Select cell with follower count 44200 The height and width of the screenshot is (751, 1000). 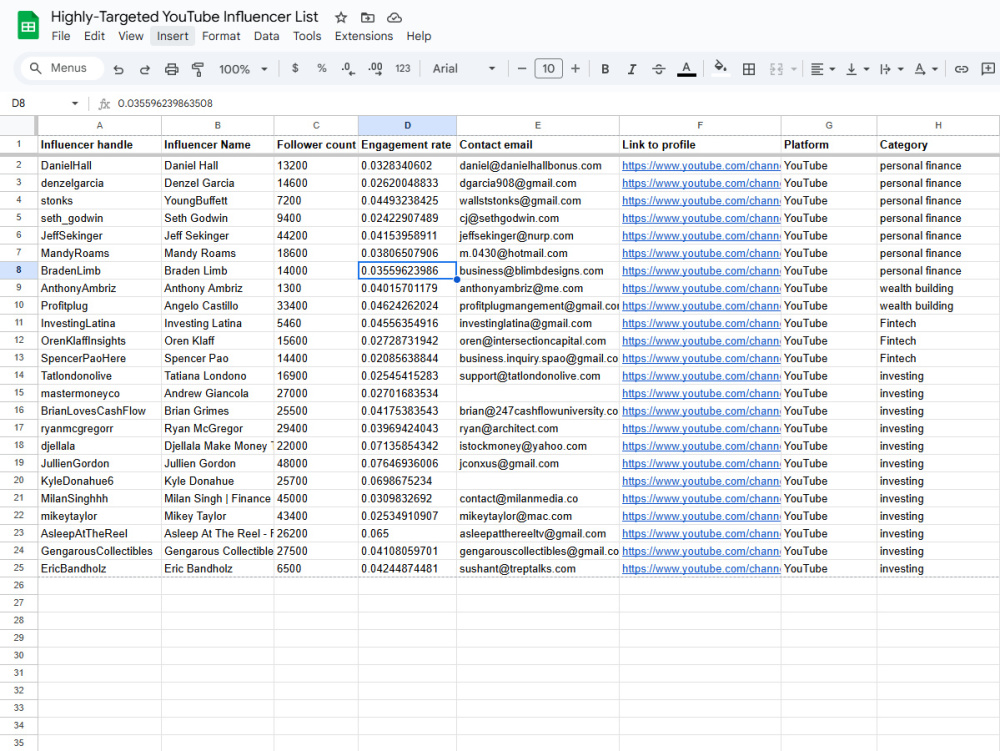point(316,236)
